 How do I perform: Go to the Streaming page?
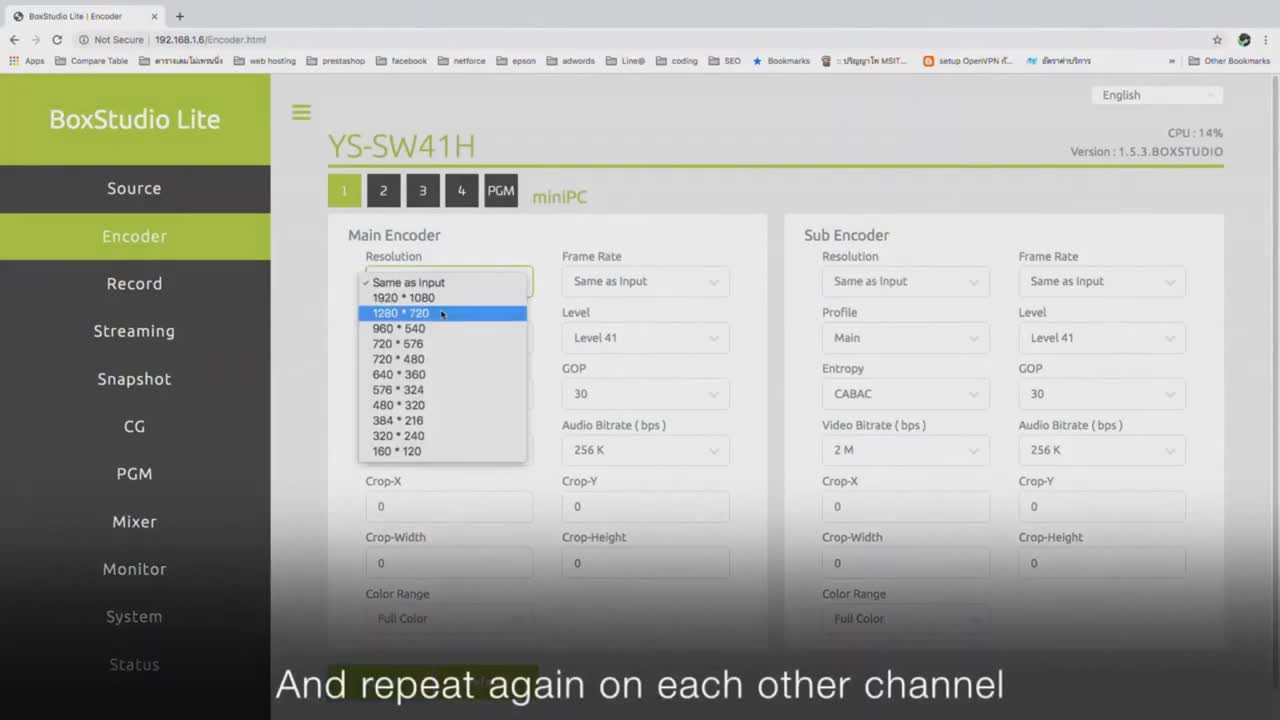pyautogui.click(x=134, y=331)
